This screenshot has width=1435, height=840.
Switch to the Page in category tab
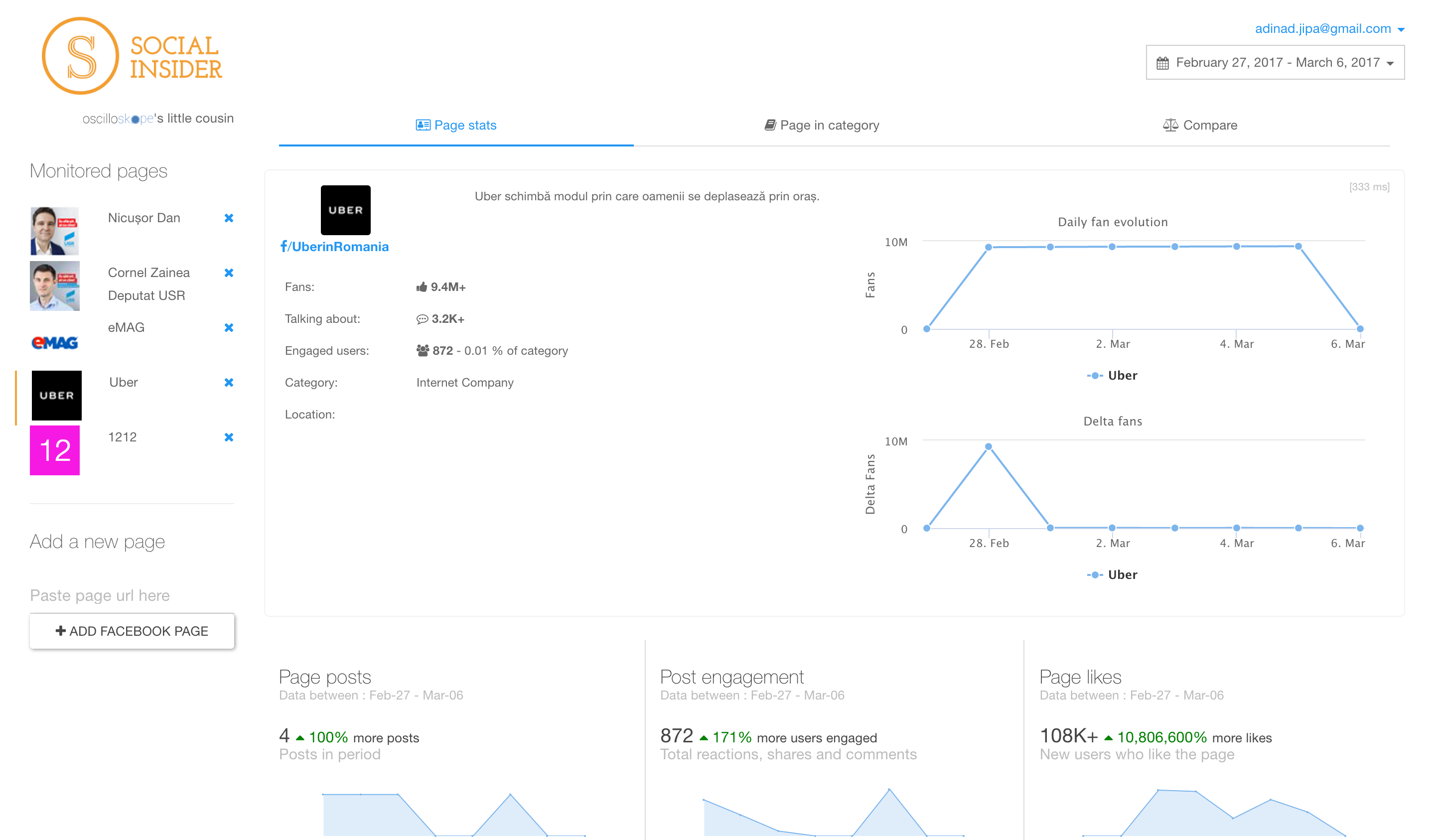point(822,125)
